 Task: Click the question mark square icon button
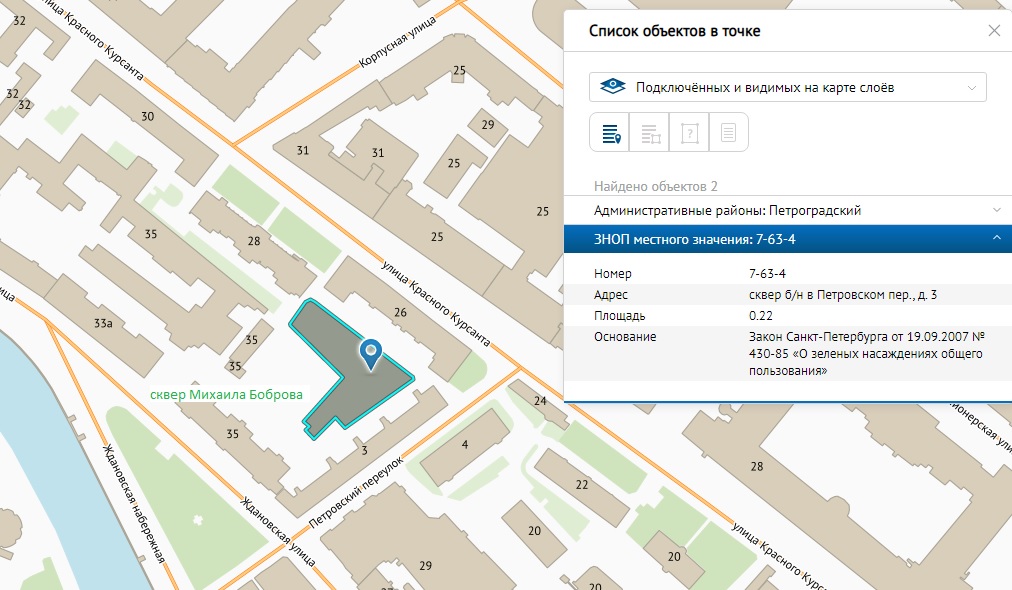point(689,132)
